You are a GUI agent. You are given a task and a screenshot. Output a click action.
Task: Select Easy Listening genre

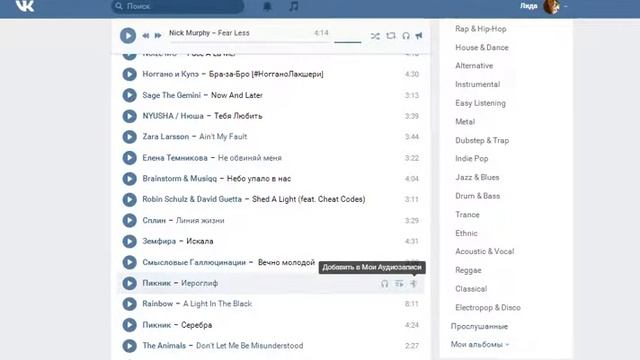coord(480,103)
